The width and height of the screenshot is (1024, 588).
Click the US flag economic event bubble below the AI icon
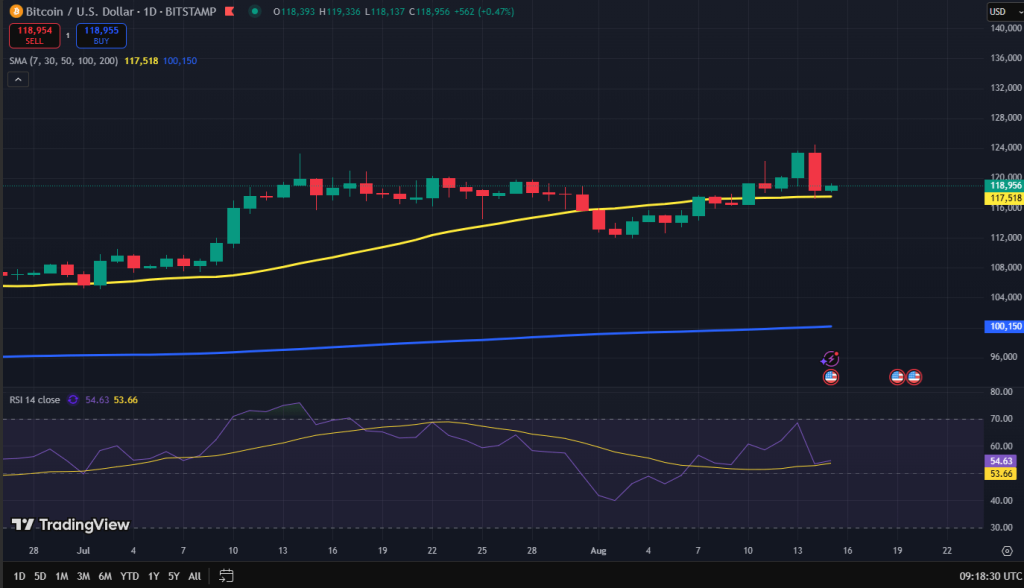click(x=831, y=377)
